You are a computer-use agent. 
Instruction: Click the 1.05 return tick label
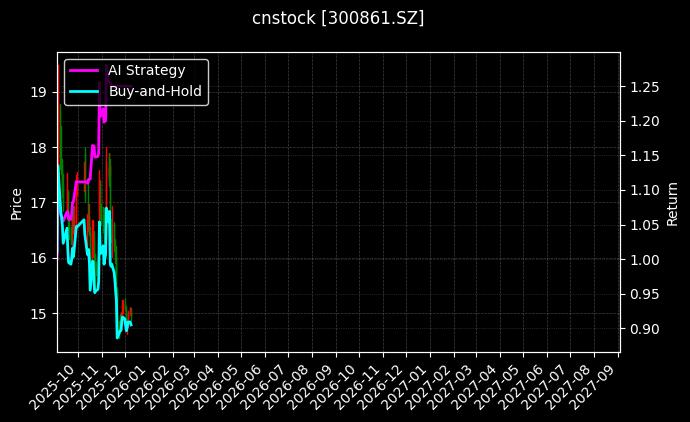[645, 225]
